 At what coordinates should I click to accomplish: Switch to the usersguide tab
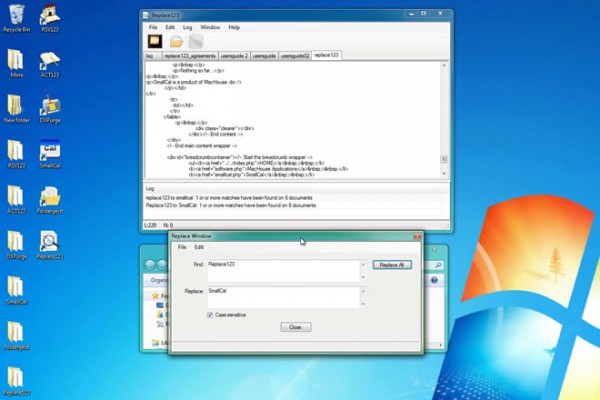(x=264, y=56)
